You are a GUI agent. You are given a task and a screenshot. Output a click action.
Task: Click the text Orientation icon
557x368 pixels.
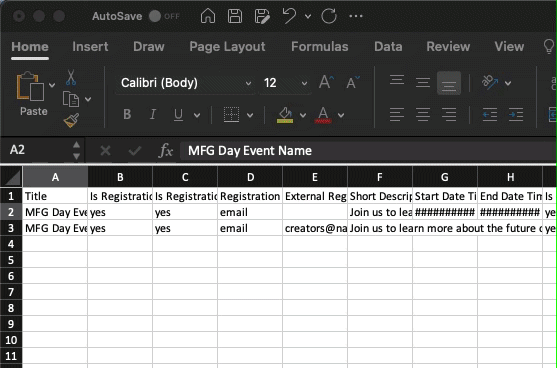coord(490,82)
